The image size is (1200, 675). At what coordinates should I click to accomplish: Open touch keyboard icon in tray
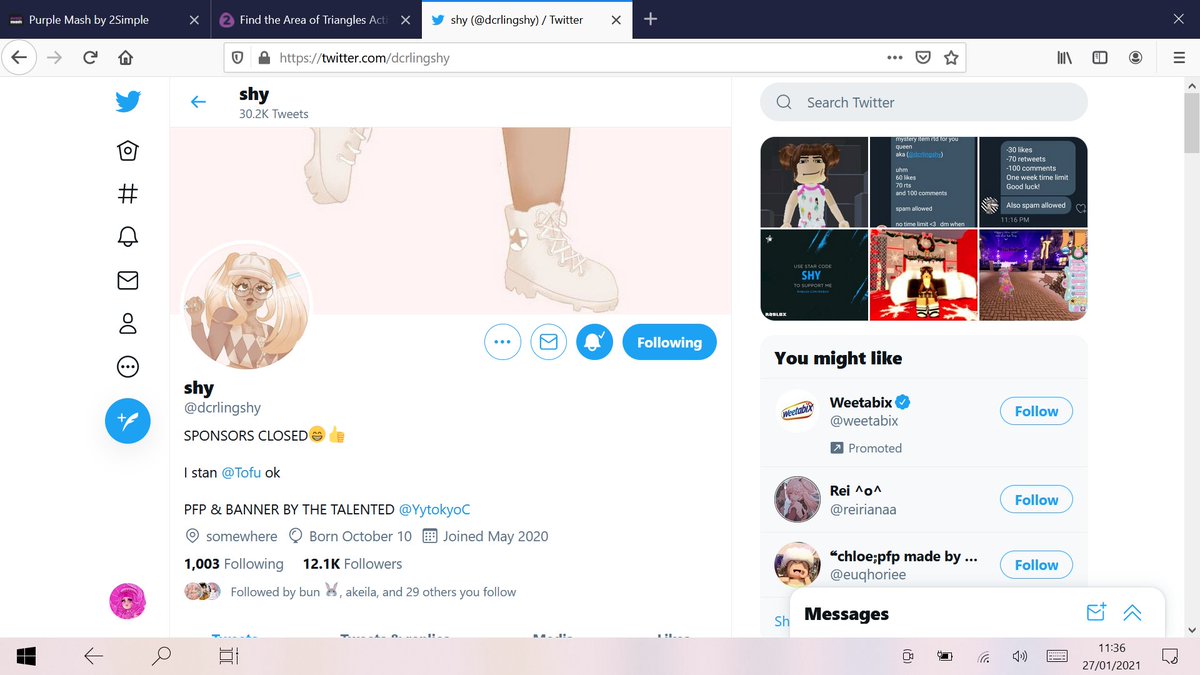(1057, 656)
